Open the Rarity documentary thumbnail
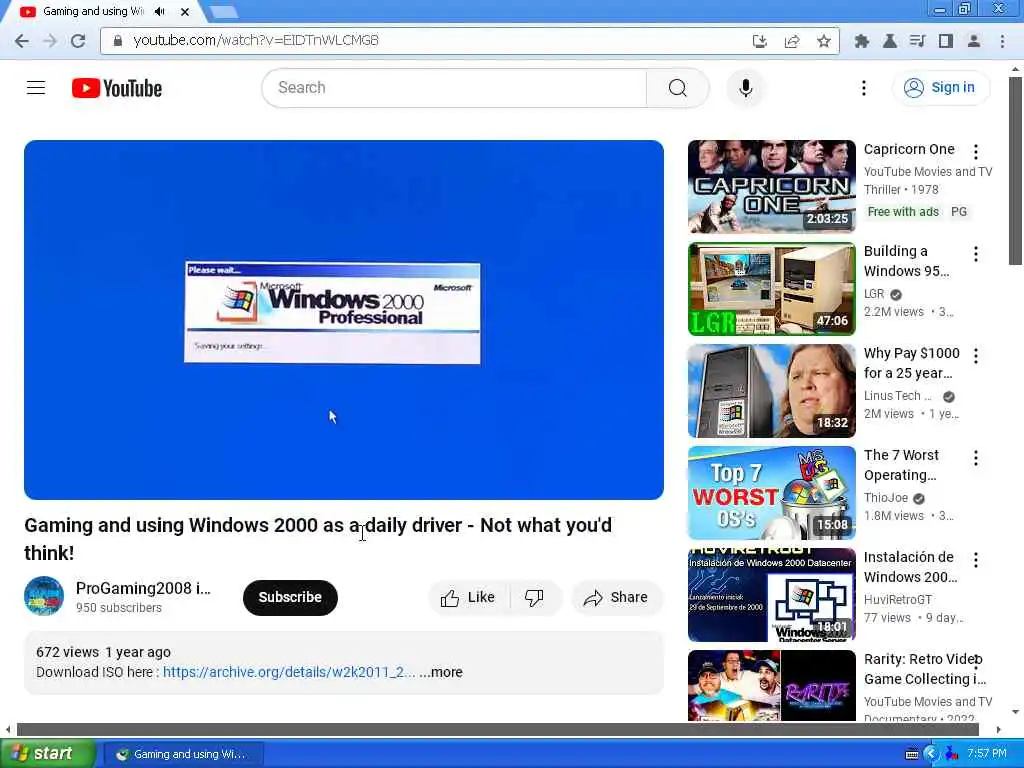The width and height of the screenshot is (1024, 768). pos(771,686)
